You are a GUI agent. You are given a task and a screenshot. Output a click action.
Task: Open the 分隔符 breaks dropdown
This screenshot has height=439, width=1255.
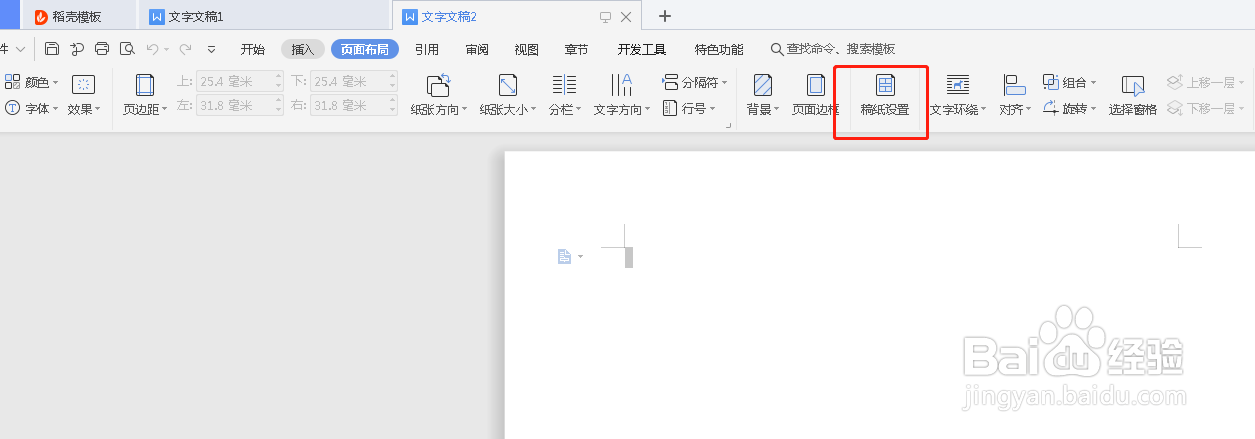coord(696,83)
